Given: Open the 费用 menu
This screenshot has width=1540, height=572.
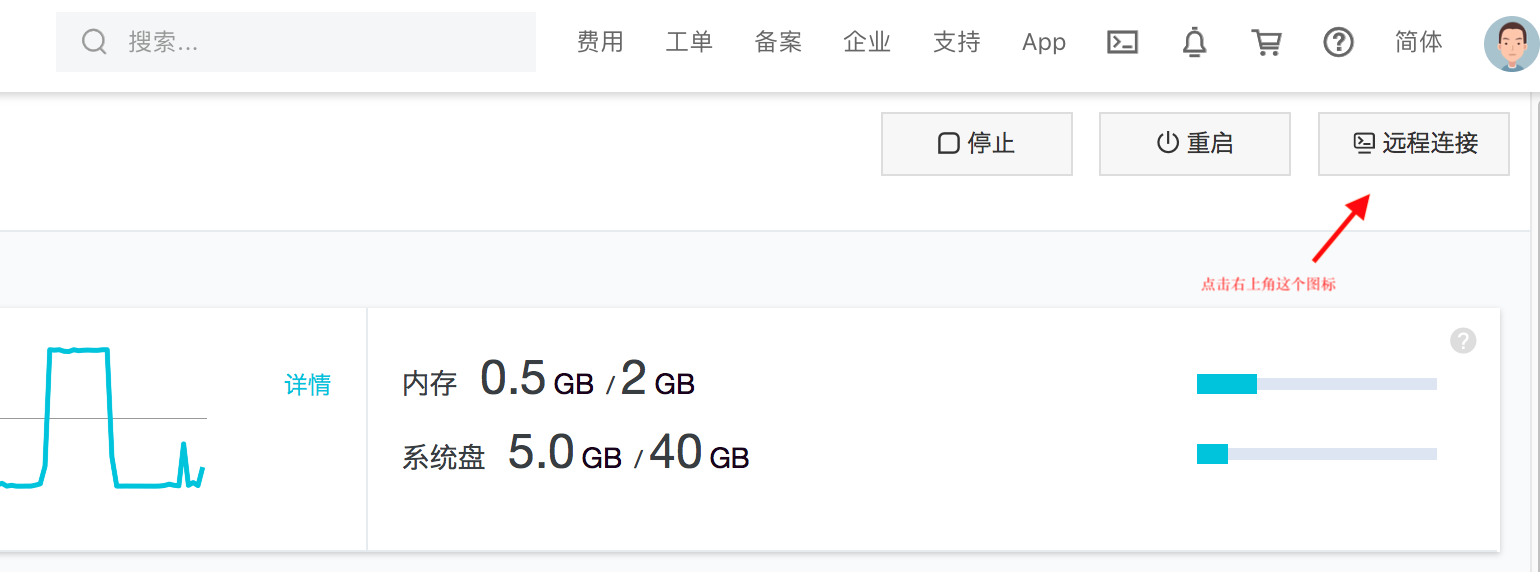Looking at the screenshot, I should tap(600, 42).
